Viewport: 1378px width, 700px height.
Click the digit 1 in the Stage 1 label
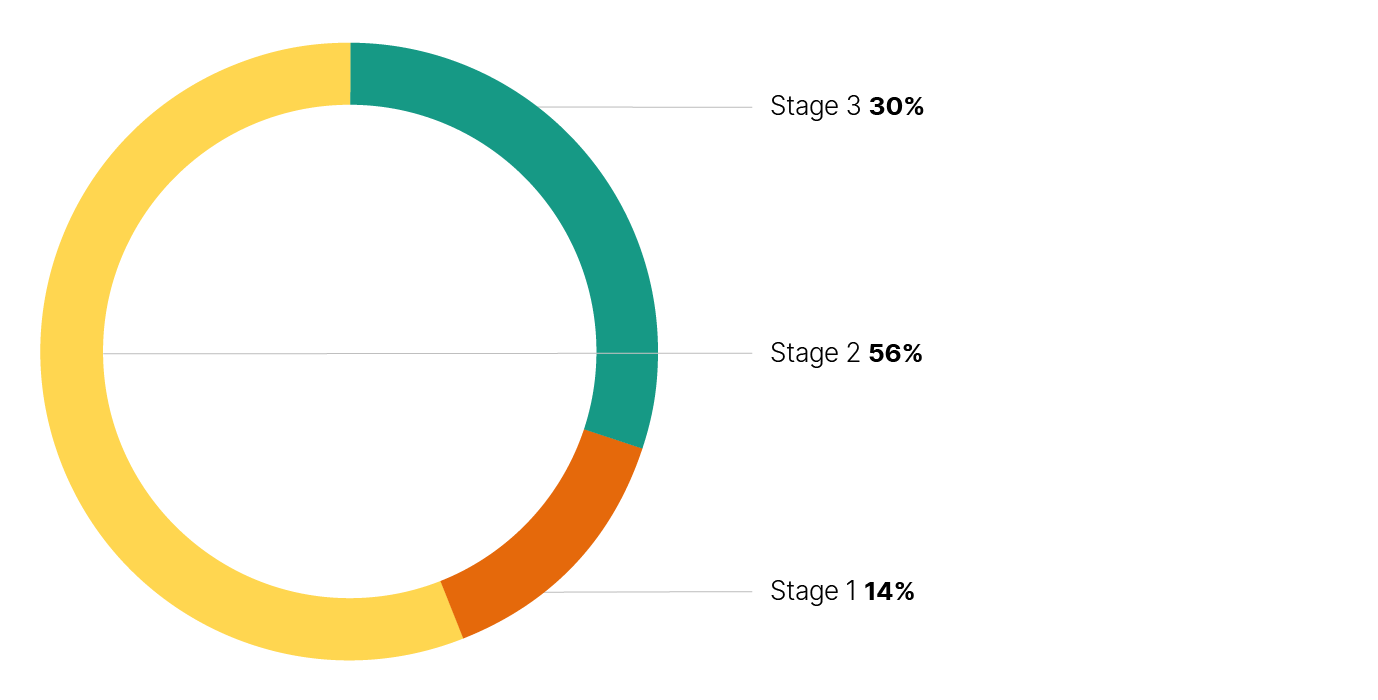[x=851, y=592]
